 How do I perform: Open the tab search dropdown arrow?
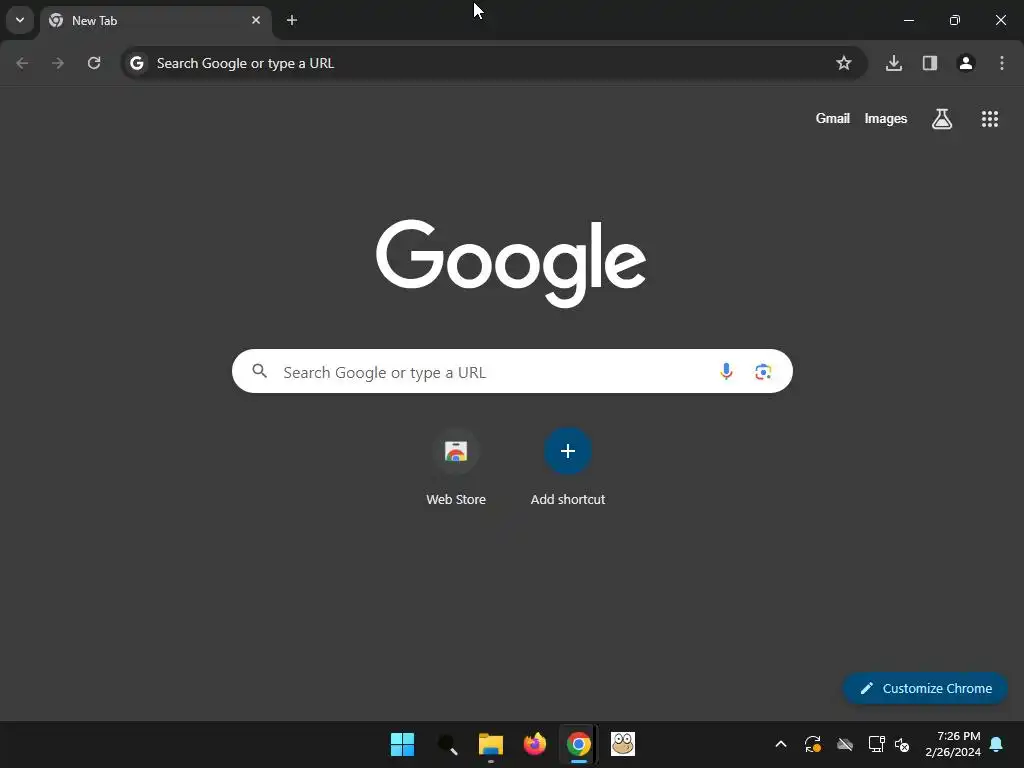click(x=20, y=20)
